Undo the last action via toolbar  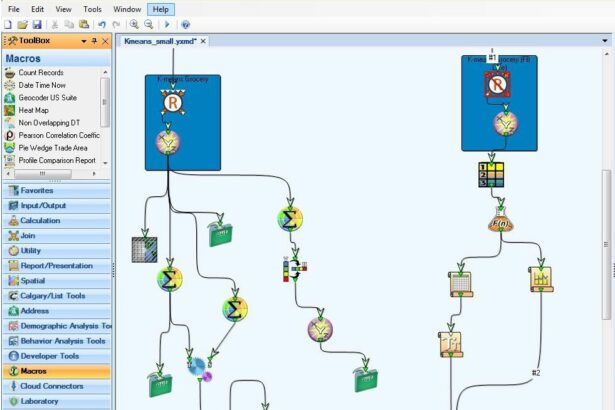[x=102, y=24]
